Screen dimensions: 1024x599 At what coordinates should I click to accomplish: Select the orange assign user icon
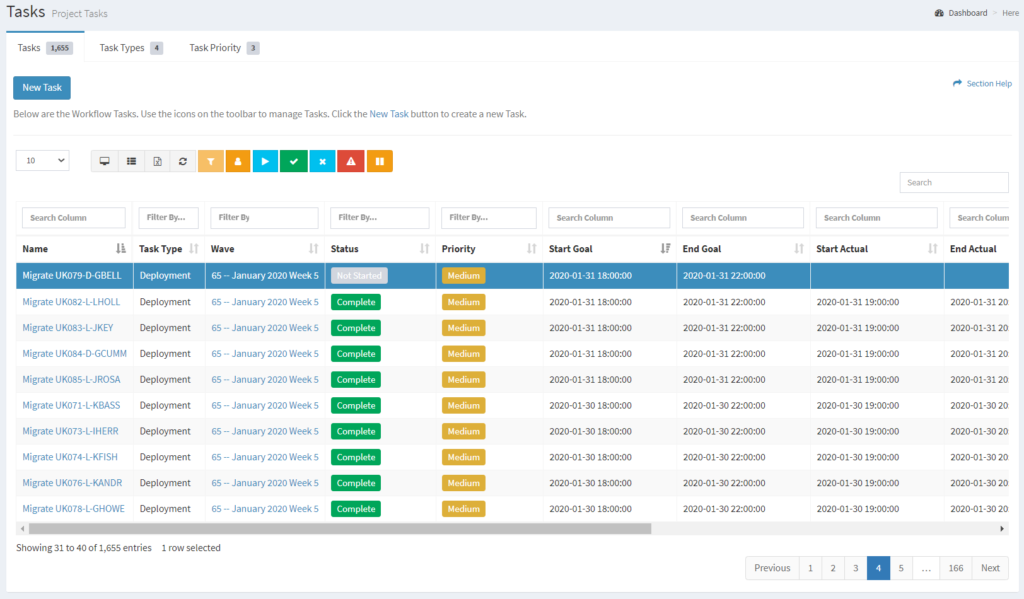pos(239,160)
